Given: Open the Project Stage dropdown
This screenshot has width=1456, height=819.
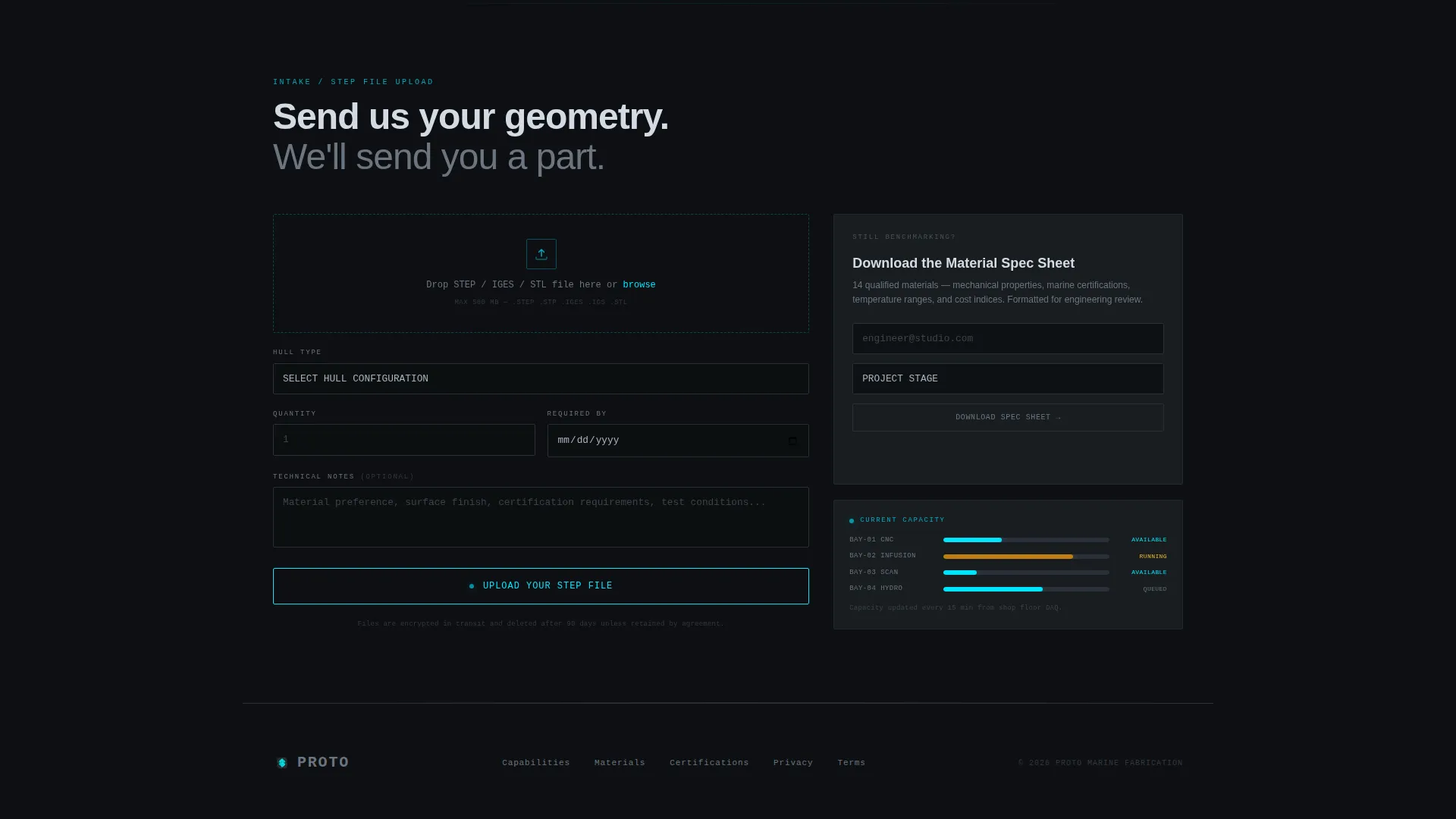Looking at the screenshot, I should click(x=1008, y=378).
